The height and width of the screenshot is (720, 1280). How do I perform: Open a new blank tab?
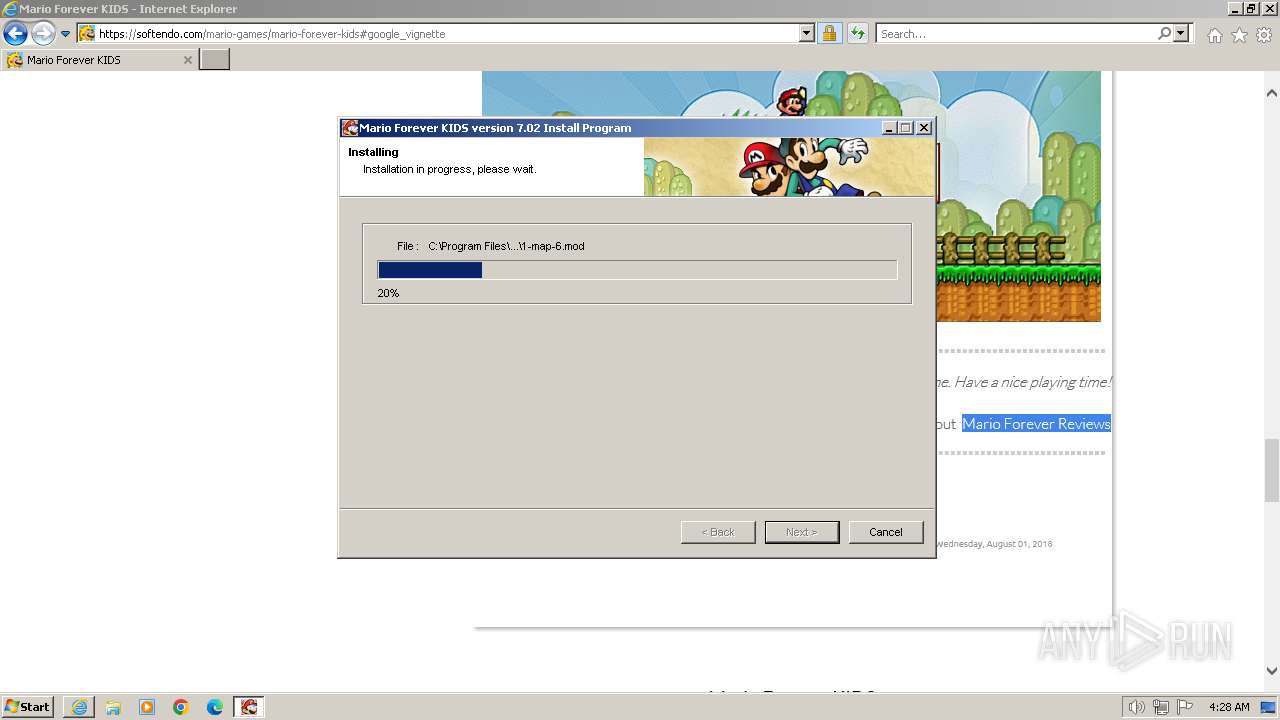pyautogui.click(x=215, y=60)
